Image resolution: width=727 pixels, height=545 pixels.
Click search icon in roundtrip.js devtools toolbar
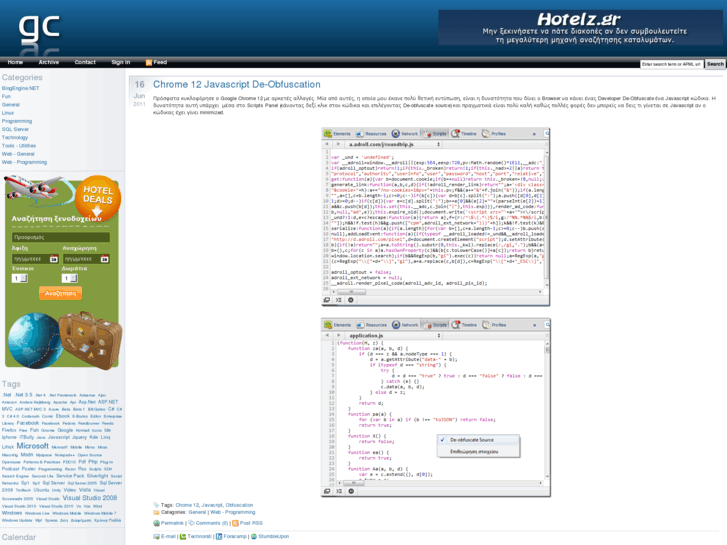[547, 134]
